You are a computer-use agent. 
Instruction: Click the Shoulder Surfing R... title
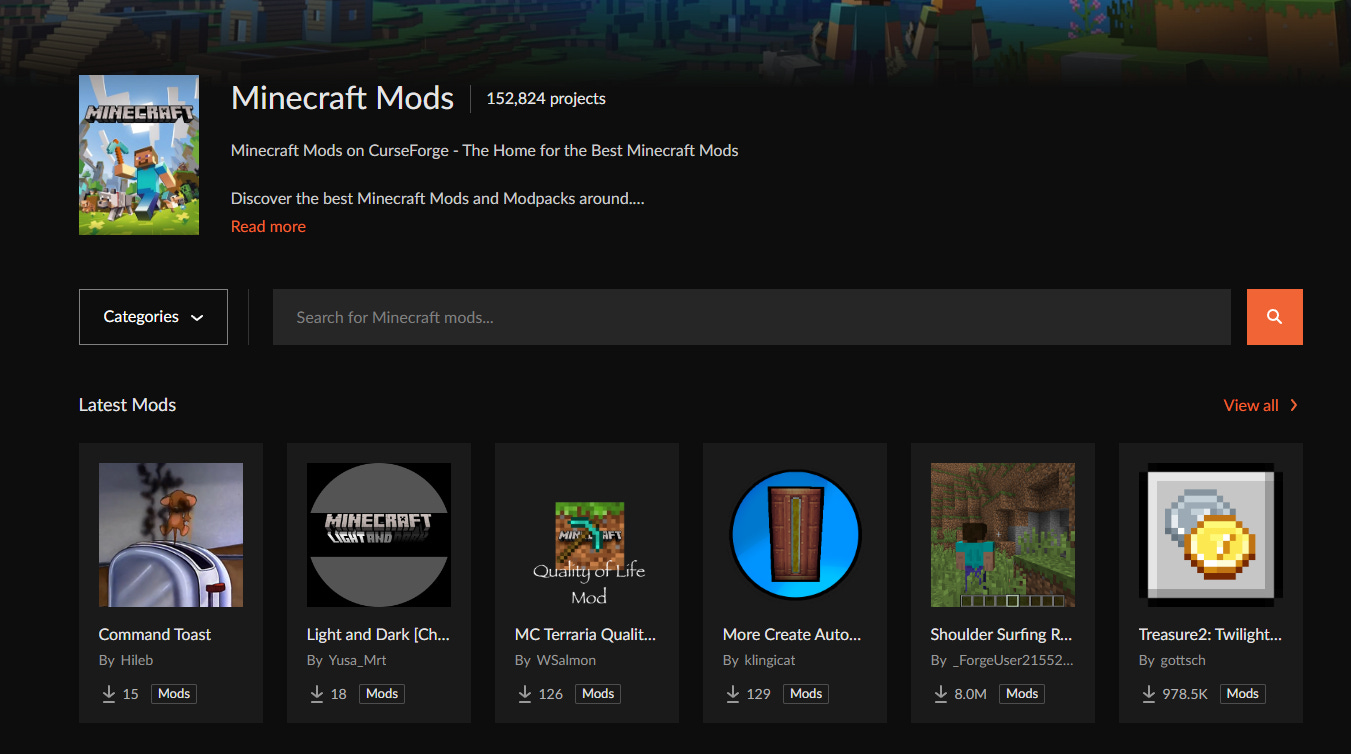[x=1001, y=634]
